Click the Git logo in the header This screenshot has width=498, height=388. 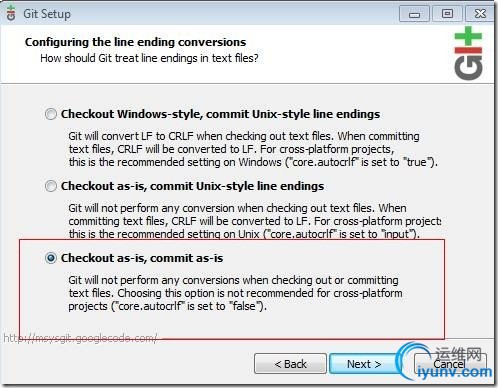(x=468, y=53)
